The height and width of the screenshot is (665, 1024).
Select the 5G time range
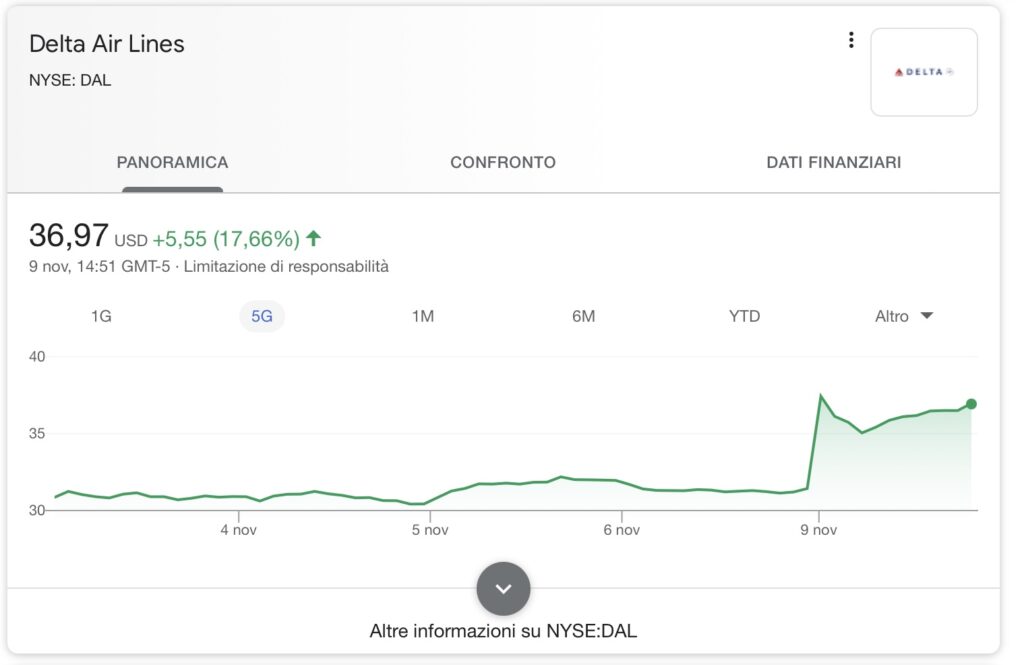262,316
